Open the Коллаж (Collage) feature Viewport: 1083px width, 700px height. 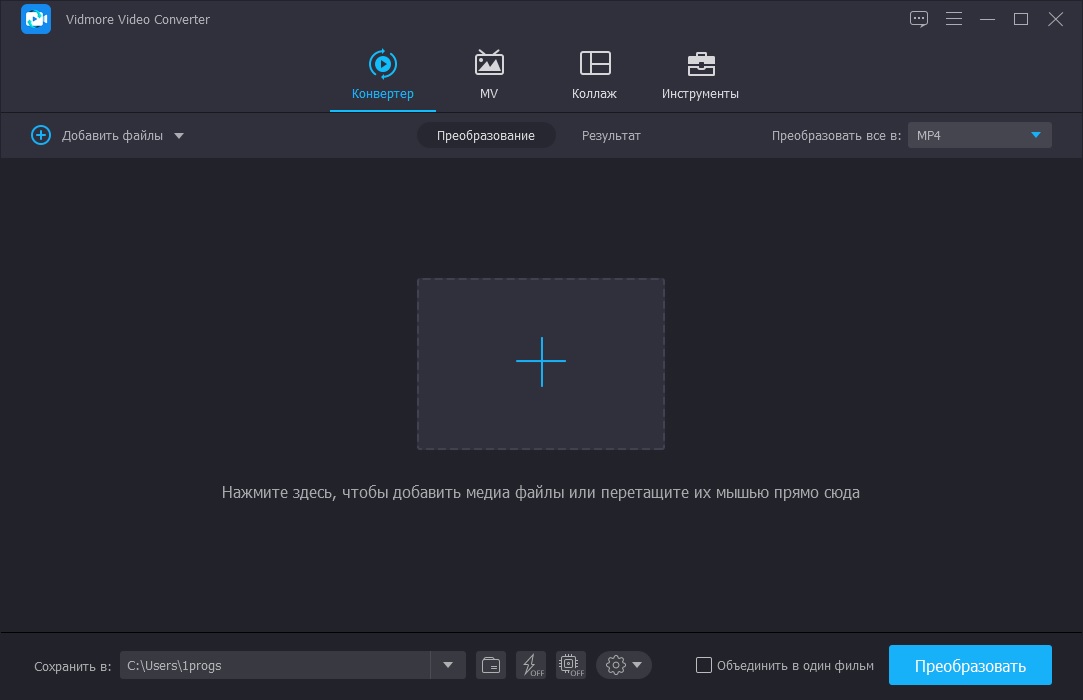(594, 63)
